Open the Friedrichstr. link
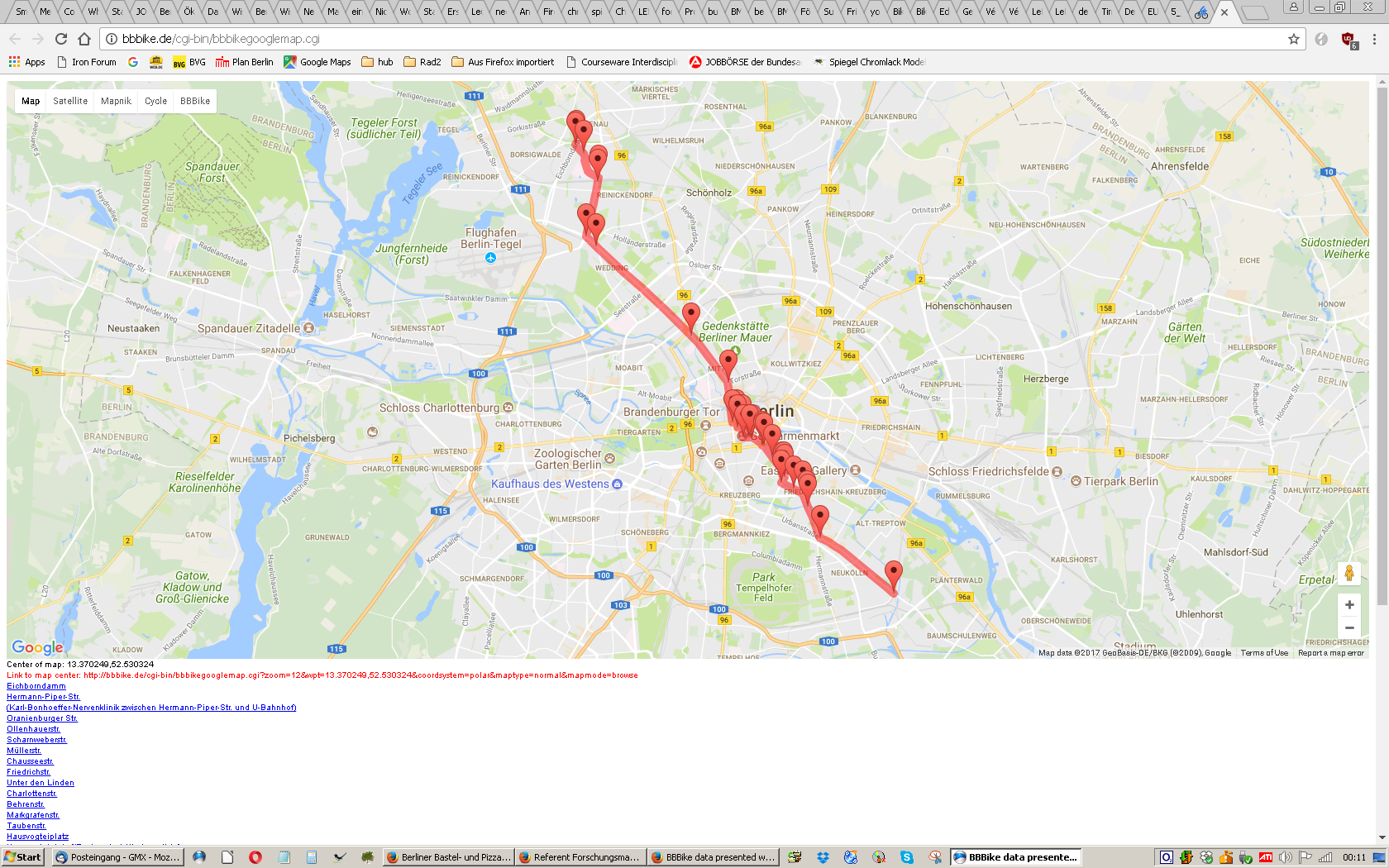Image resolution: width=1389 pixels, height=868 pixels. 28,772
